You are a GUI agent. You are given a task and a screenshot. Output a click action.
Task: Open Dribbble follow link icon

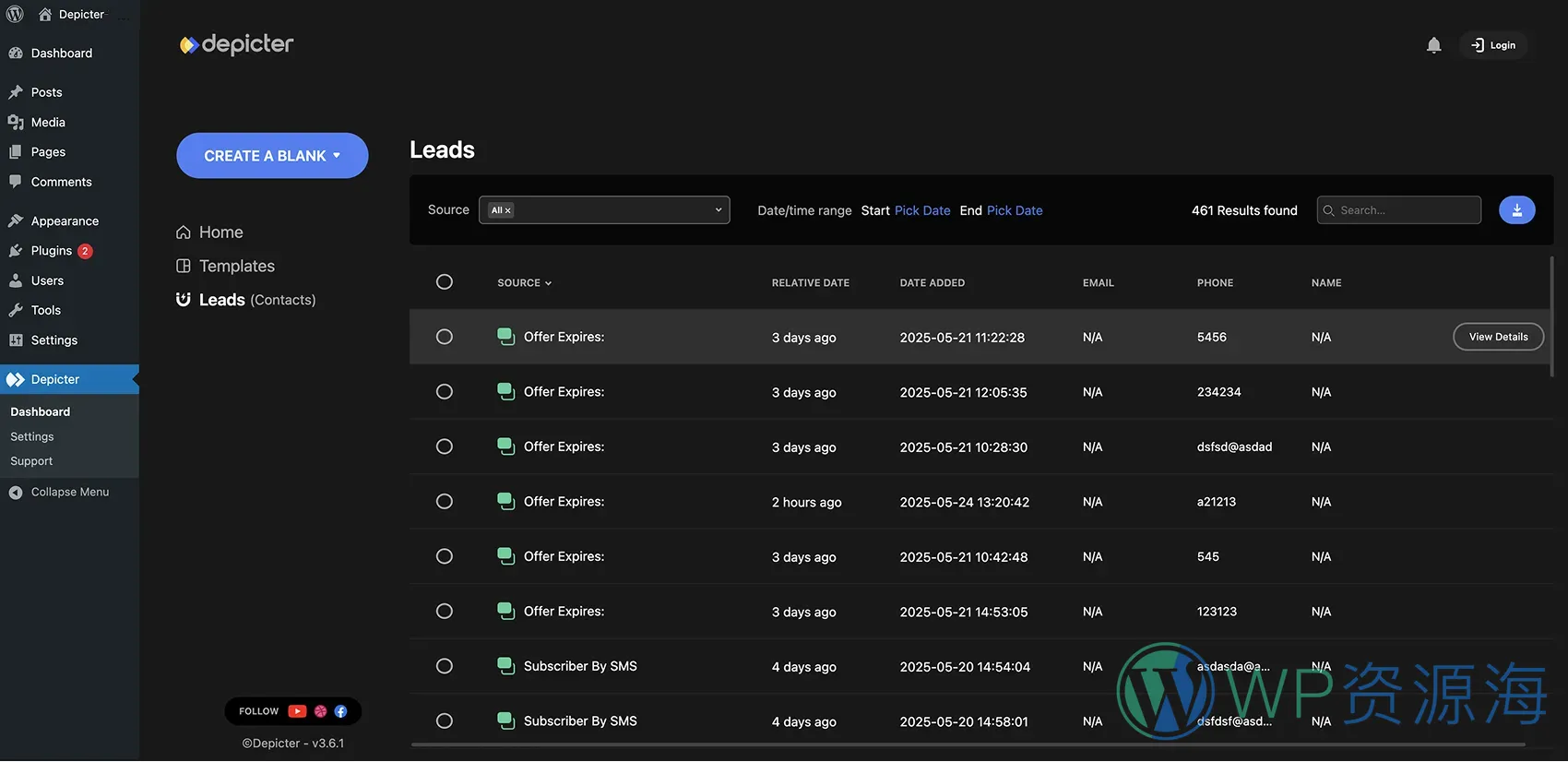pyautogui.click(x=320, y=711)
